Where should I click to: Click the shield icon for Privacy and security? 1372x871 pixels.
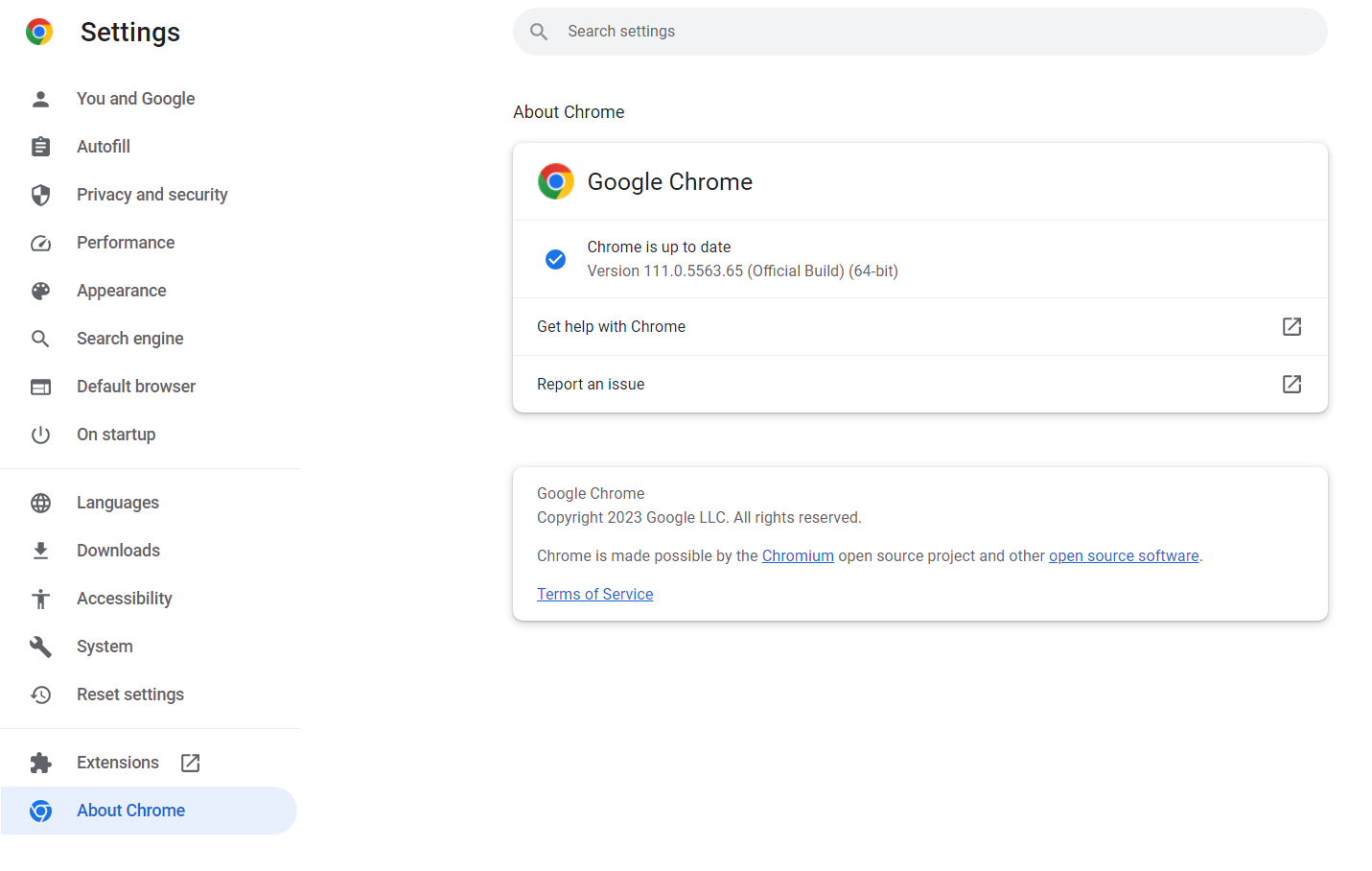point(40,195)
